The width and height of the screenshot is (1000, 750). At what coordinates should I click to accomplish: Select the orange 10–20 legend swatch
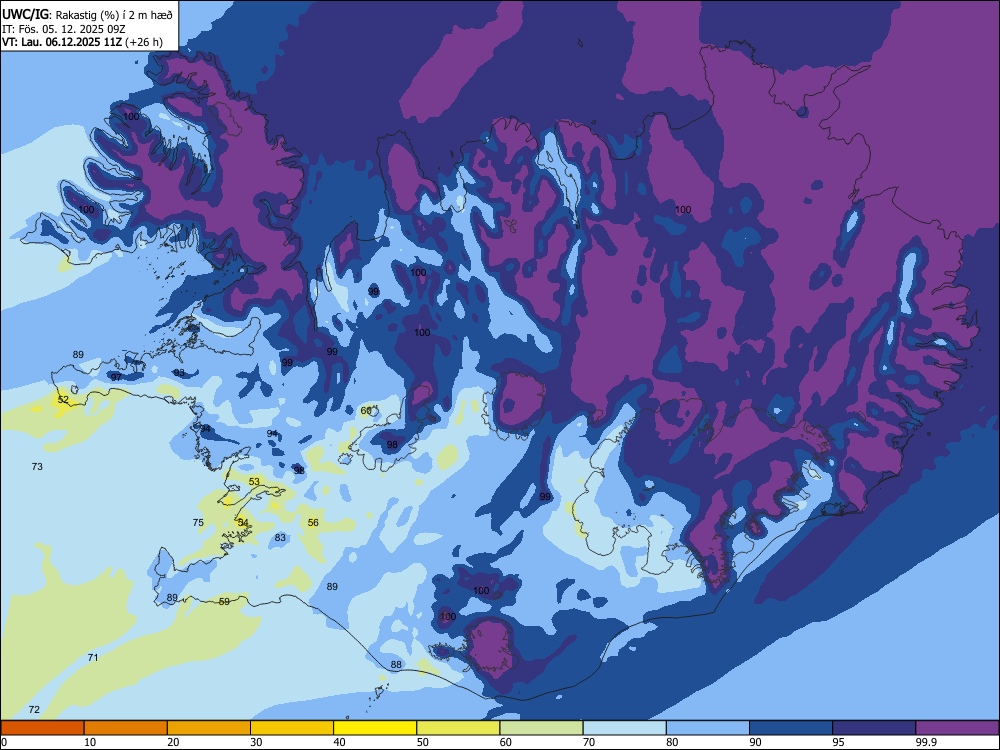[126, 728]
